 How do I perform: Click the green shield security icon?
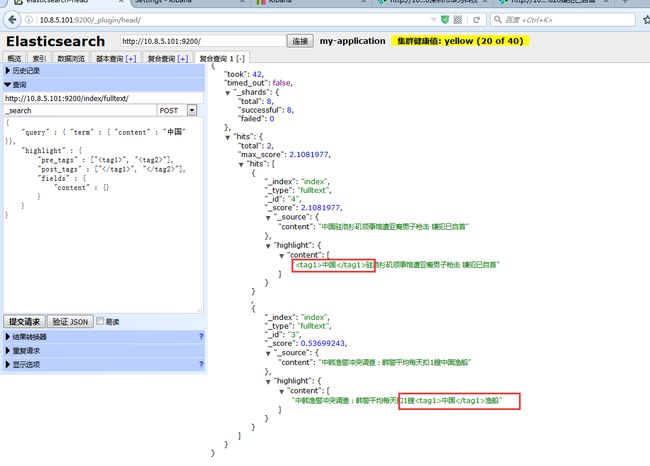445,19
